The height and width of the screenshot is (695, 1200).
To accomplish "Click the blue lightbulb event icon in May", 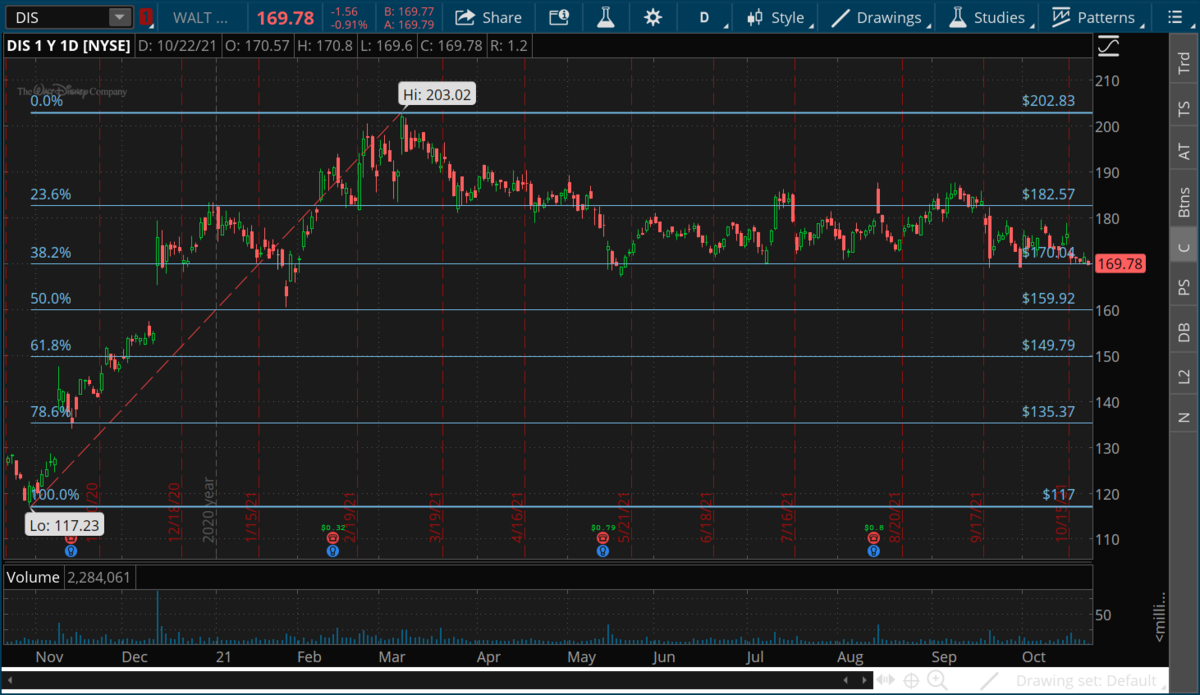I will tap(602, 550).
